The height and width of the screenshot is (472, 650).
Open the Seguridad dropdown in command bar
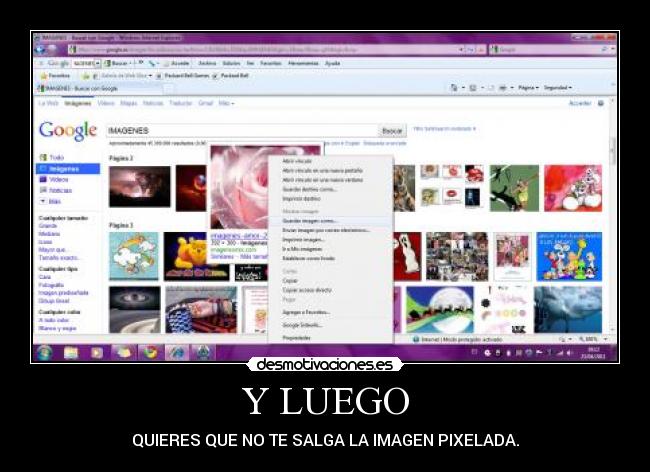[x=558, y=88]
